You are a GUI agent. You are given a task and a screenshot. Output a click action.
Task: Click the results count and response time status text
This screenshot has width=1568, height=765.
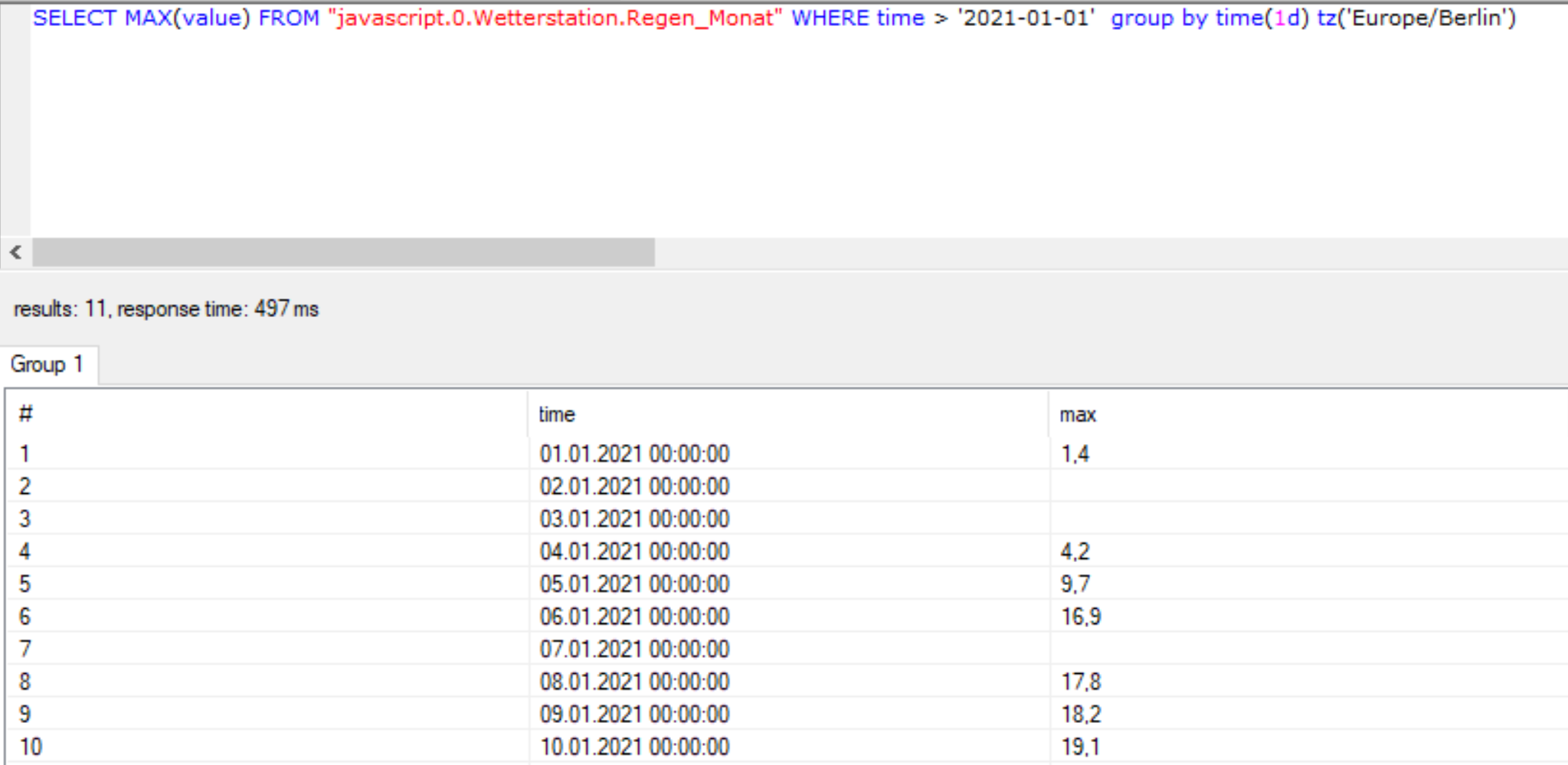point(166,309)
